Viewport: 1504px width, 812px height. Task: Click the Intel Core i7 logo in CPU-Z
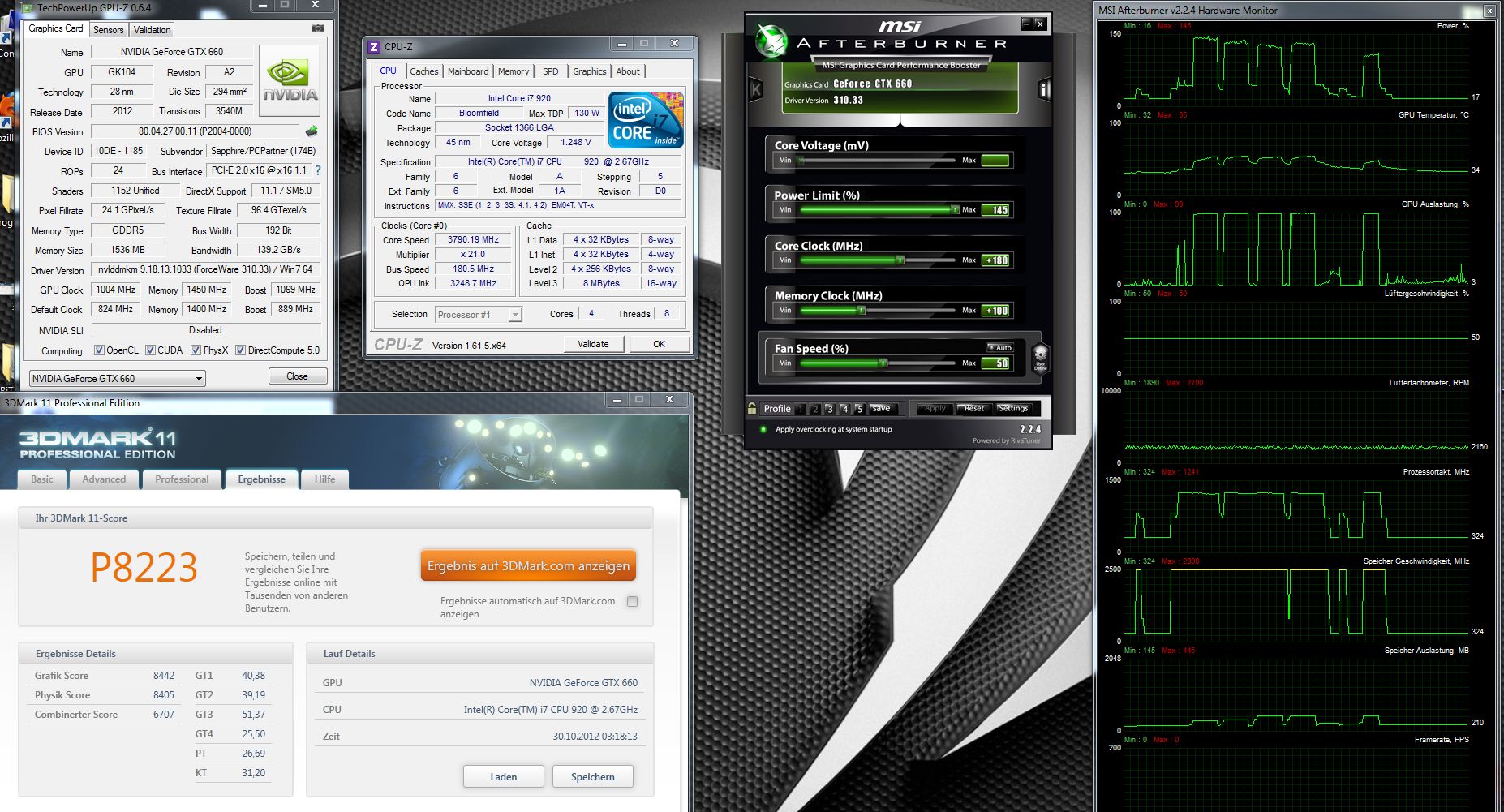pyautogui.click(x=647, y=120)
